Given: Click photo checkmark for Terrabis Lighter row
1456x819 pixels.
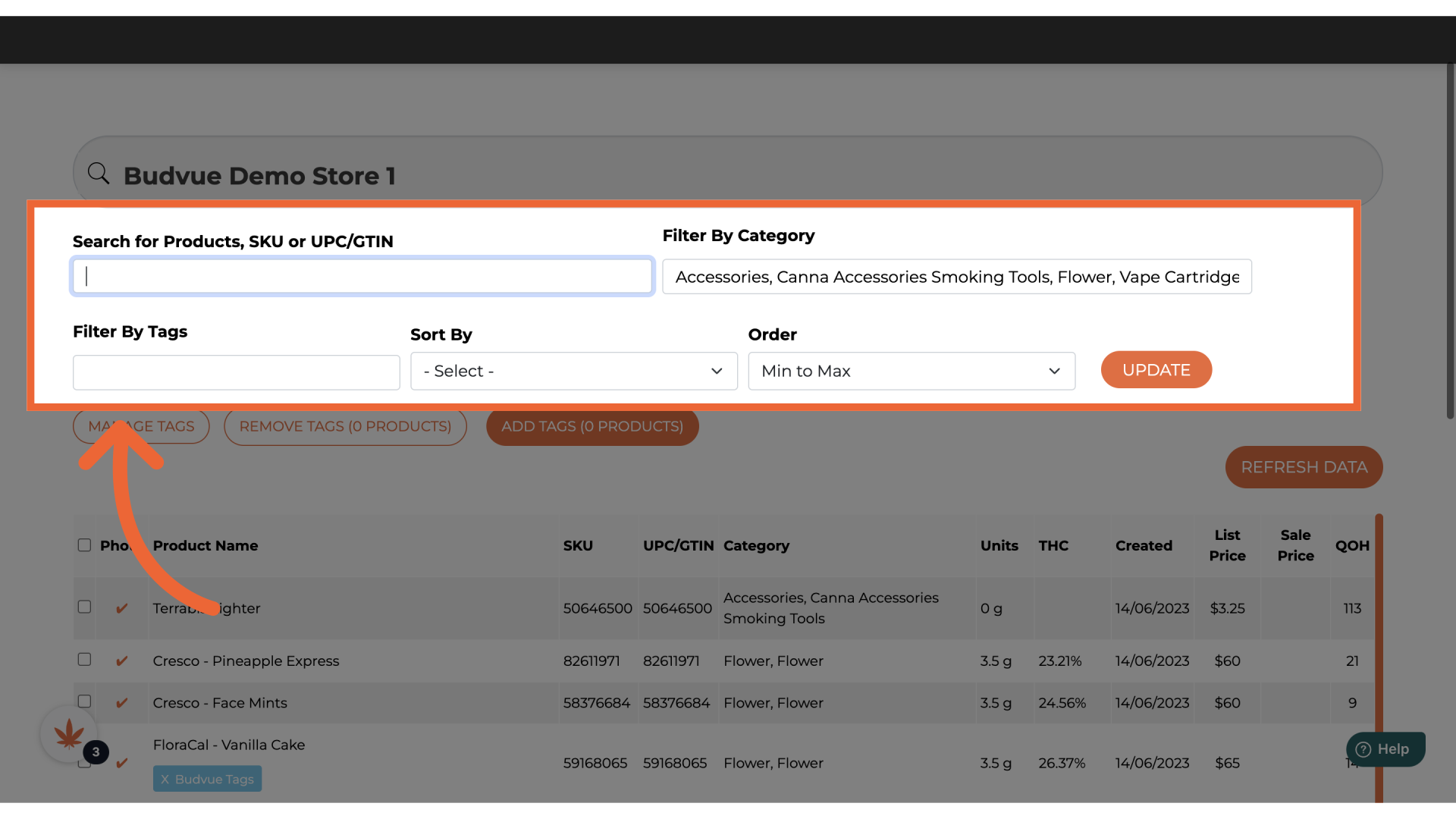Looking at the screenshot, I should [x=121, y=608].
